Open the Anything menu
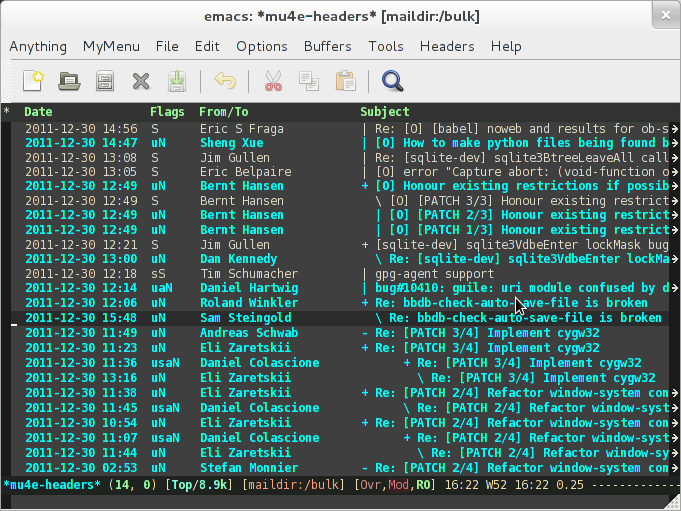This screenshot has height=511, width=681. coord(38,46)
